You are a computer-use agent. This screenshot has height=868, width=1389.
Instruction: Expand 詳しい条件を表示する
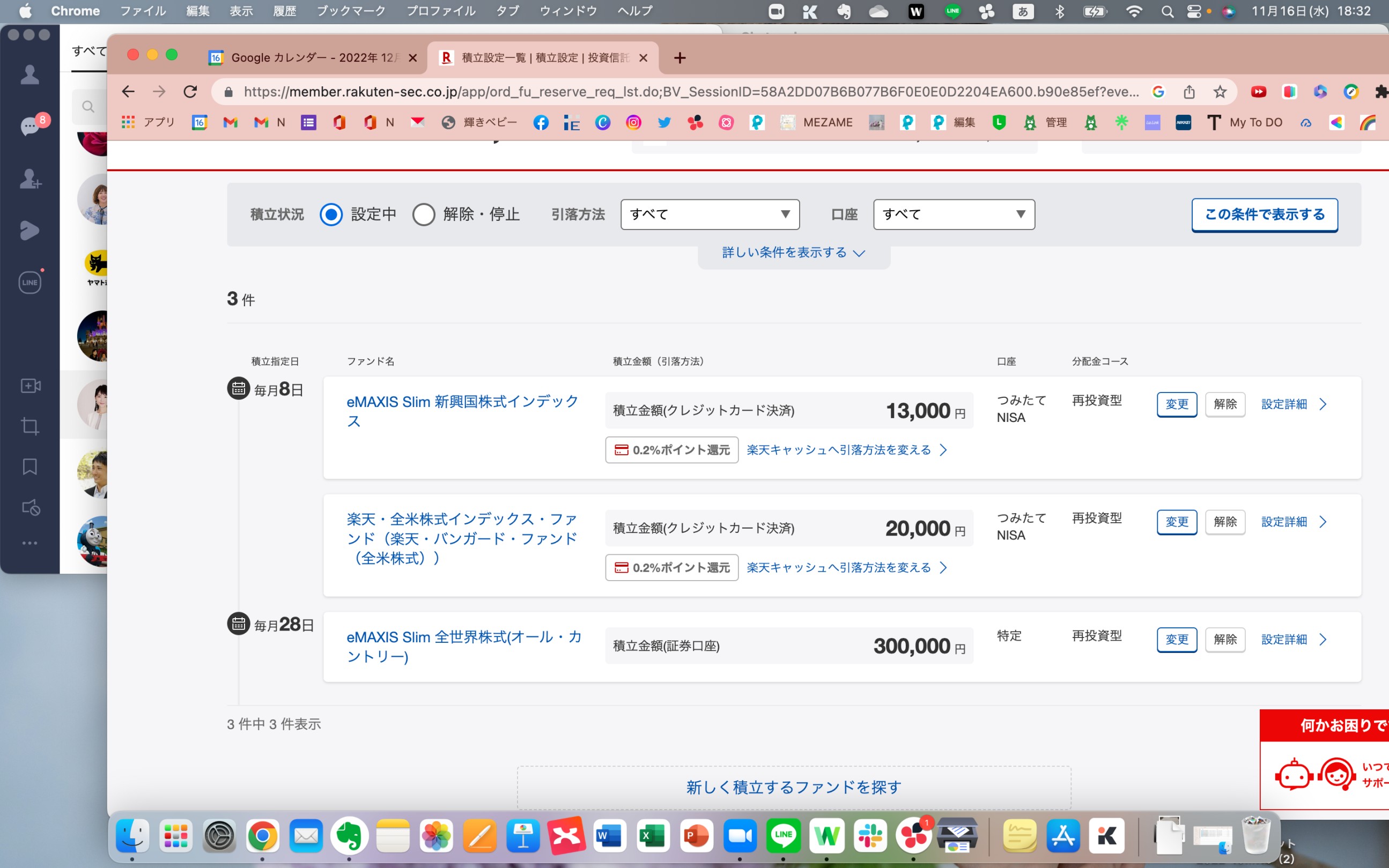click(794, 253)
